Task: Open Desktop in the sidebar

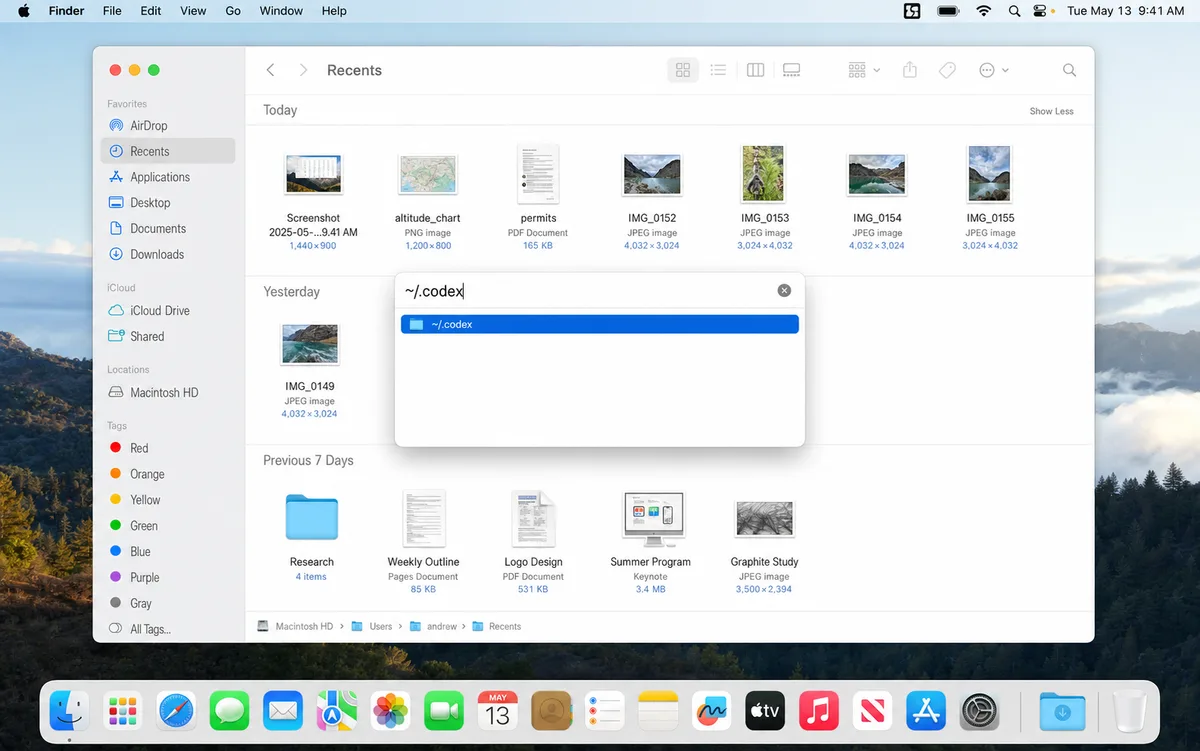Action: (167, 203)
